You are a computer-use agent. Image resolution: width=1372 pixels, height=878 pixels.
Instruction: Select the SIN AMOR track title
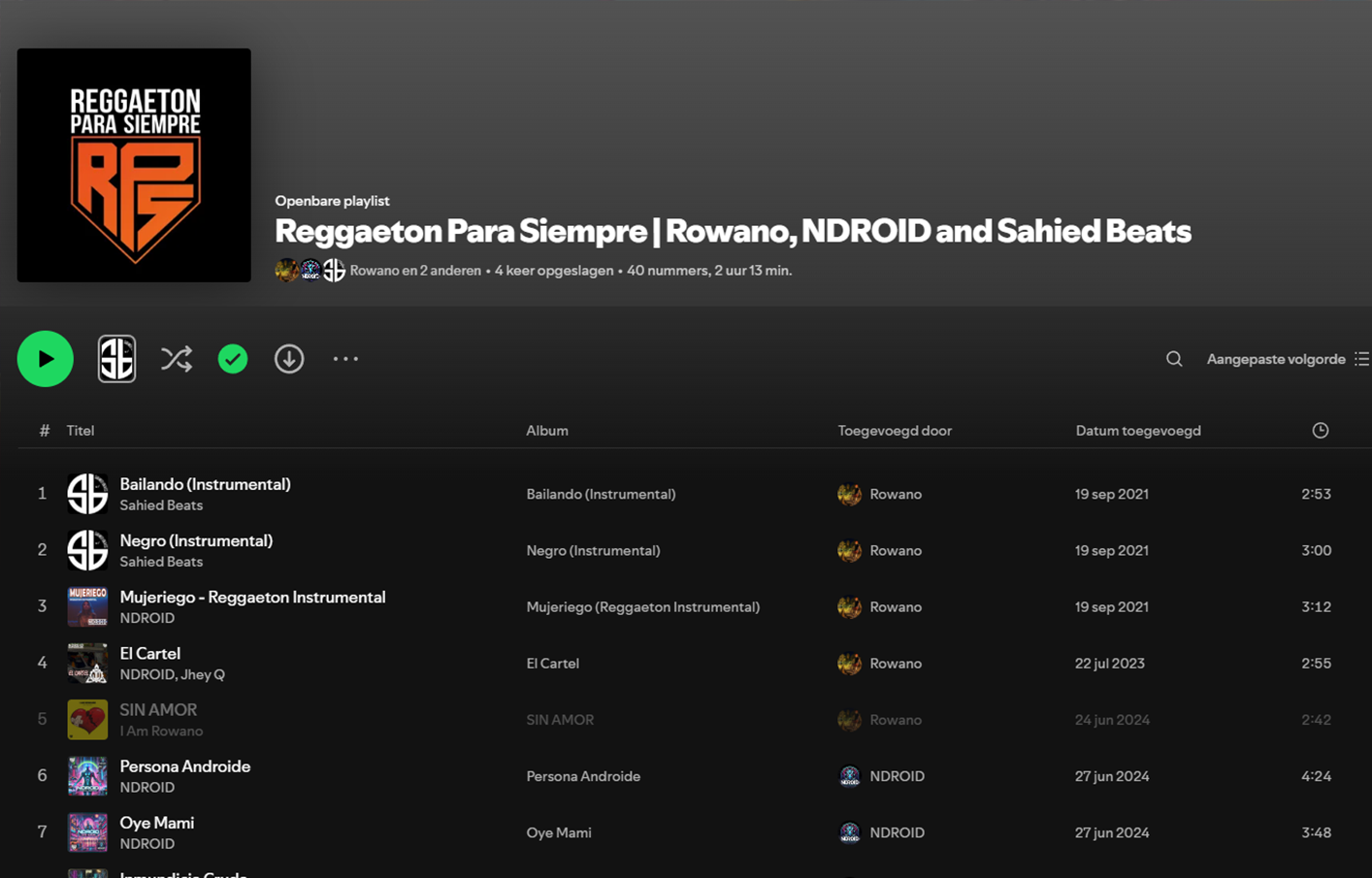(158, 709)
